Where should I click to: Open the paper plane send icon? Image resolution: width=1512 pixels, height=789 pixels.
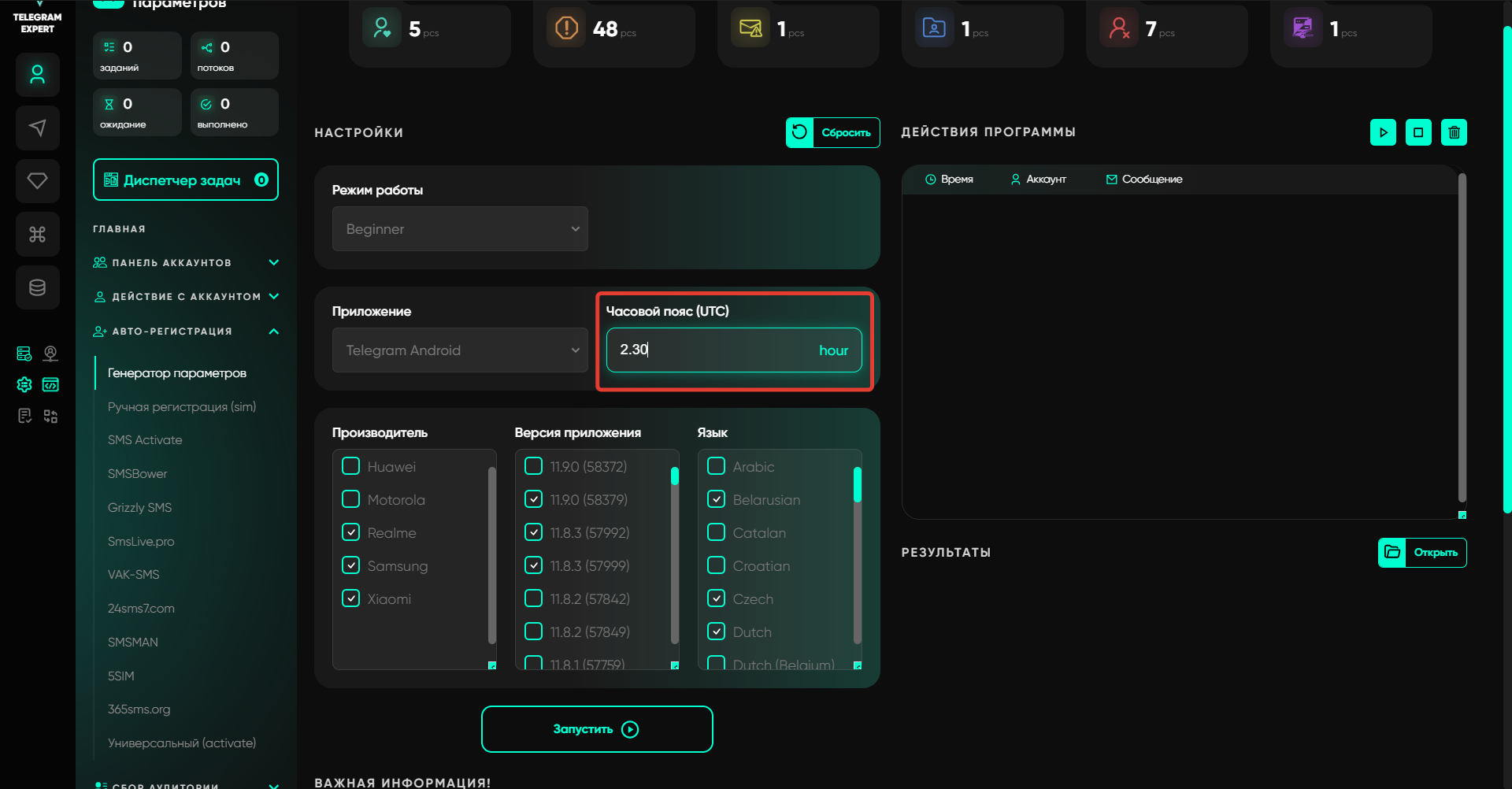click(x=37, y=128)
